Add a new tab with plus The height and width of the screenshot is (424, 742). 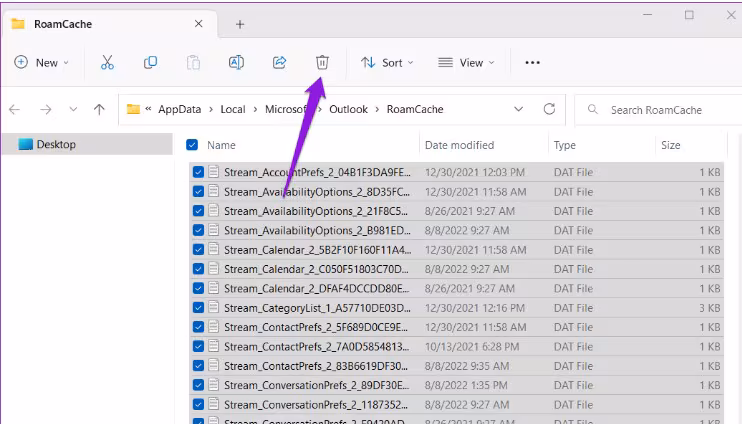pos(240,24)
